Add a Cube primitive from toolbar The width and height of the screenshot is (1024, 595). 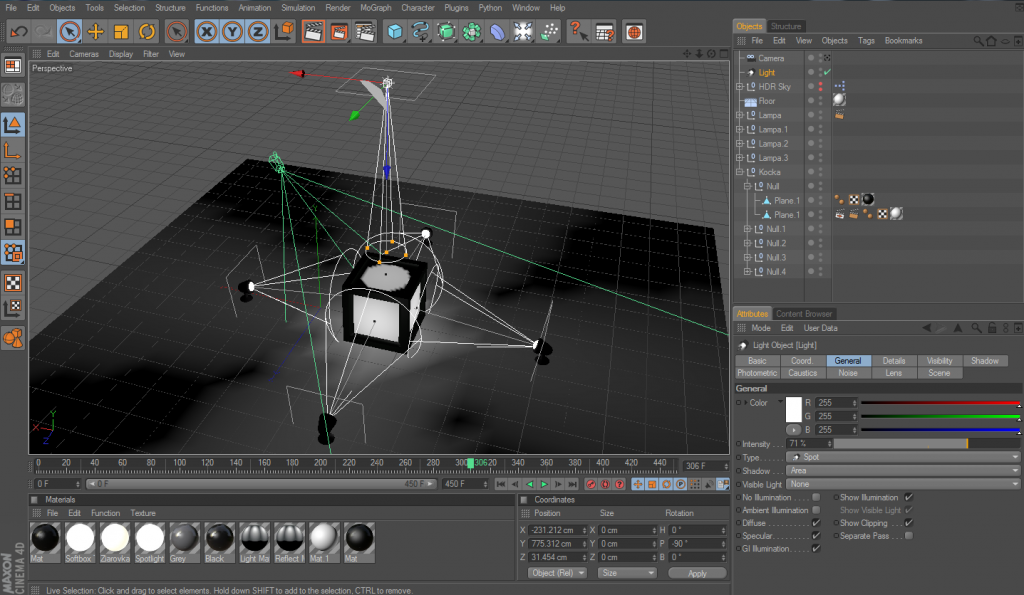(x=396, y=32)
